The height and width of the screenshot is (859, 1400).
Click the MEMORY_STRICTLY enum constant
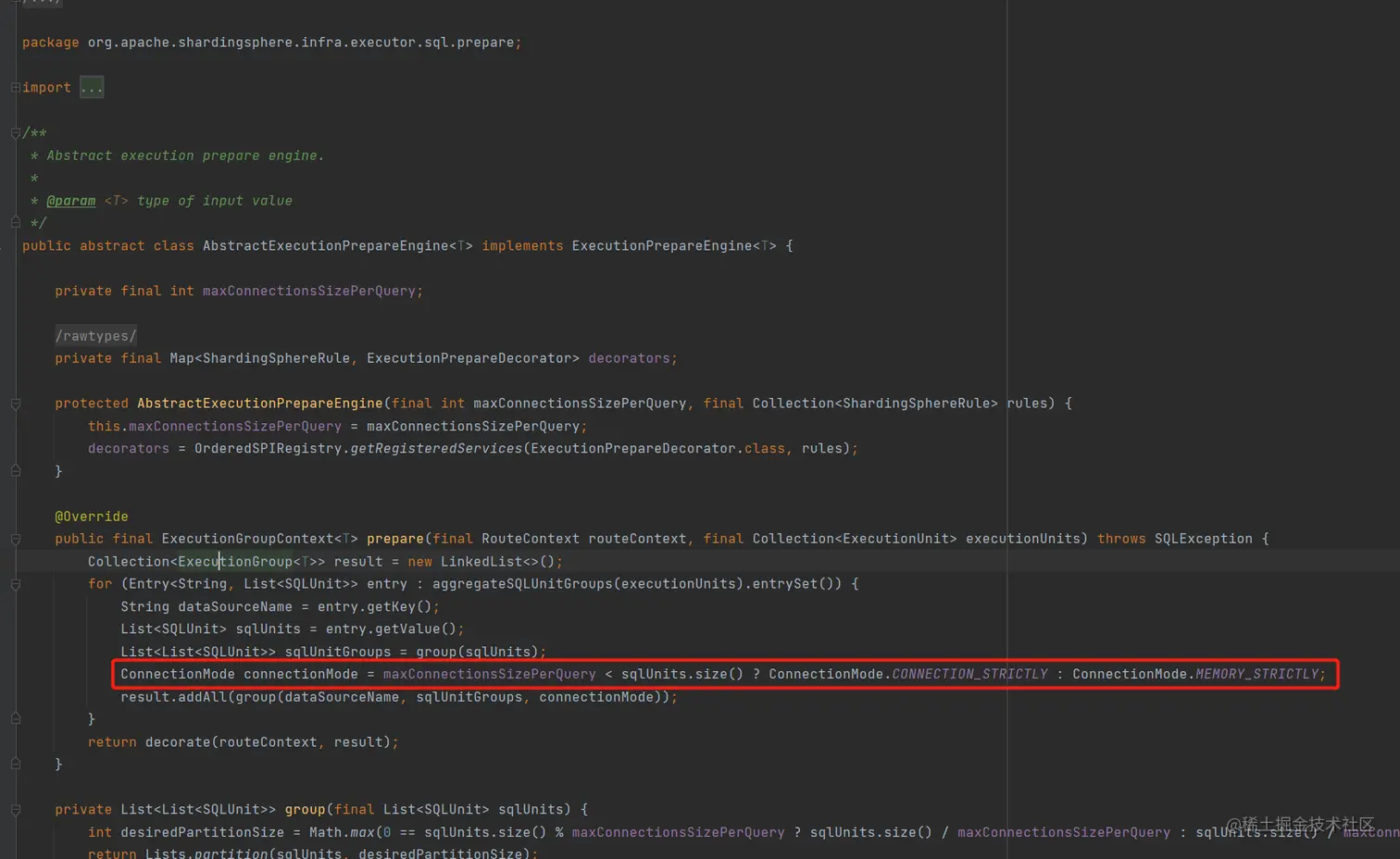click(x=1257, y=675)
